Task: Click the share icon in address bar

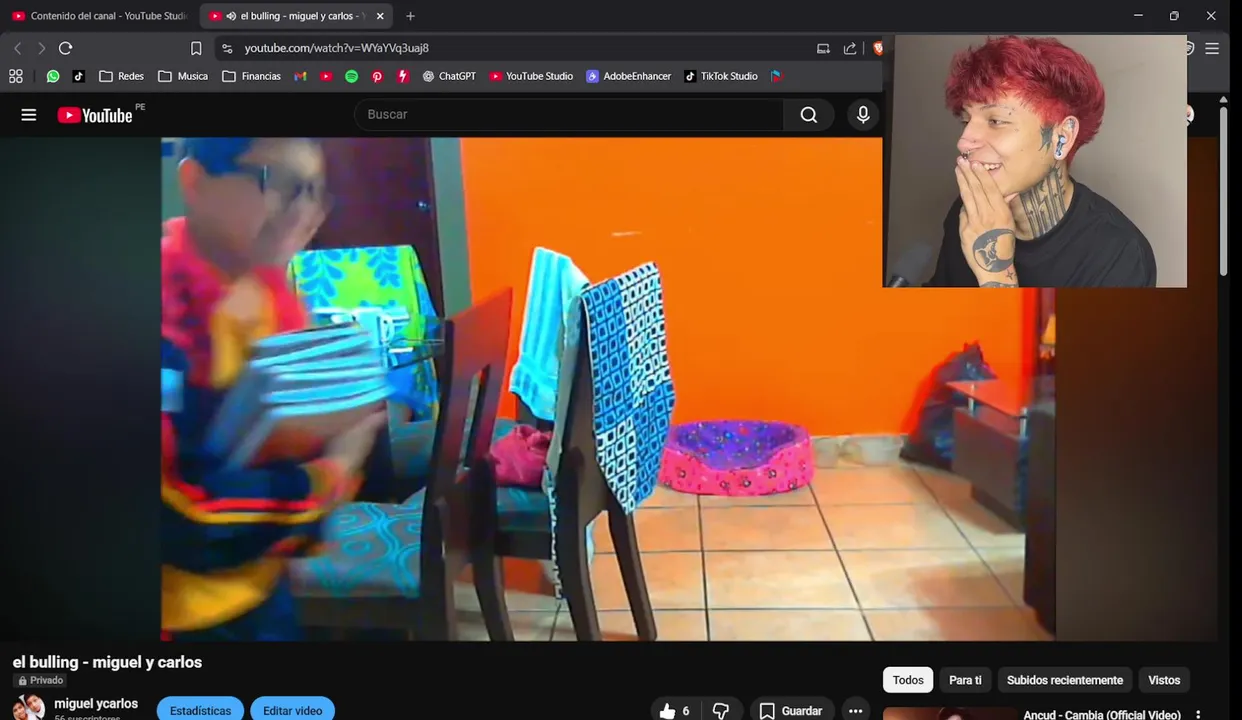Action: click(x=850, y=48)
